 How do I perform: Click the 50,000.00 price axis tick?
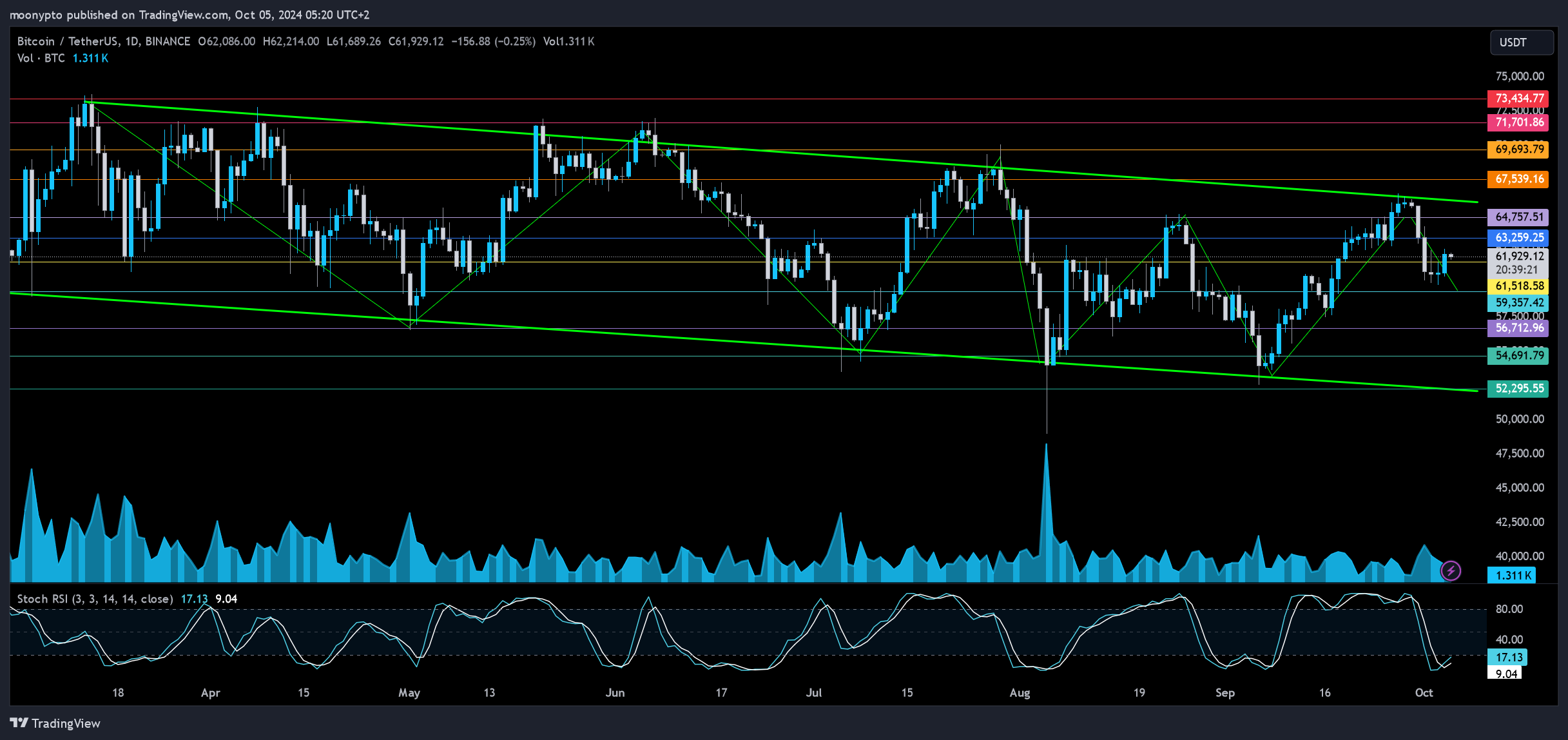[1520, 419]
